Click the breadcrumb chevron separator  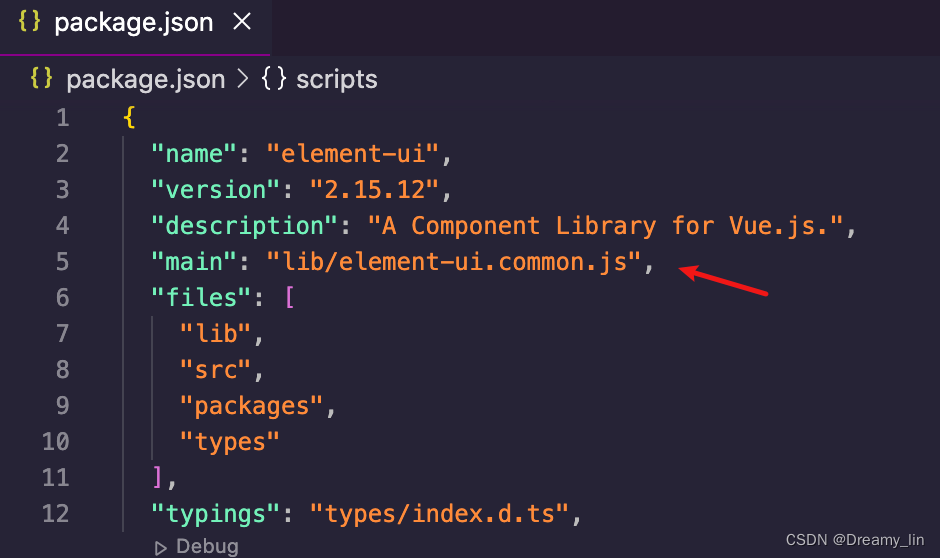click(x=241, y=79)
